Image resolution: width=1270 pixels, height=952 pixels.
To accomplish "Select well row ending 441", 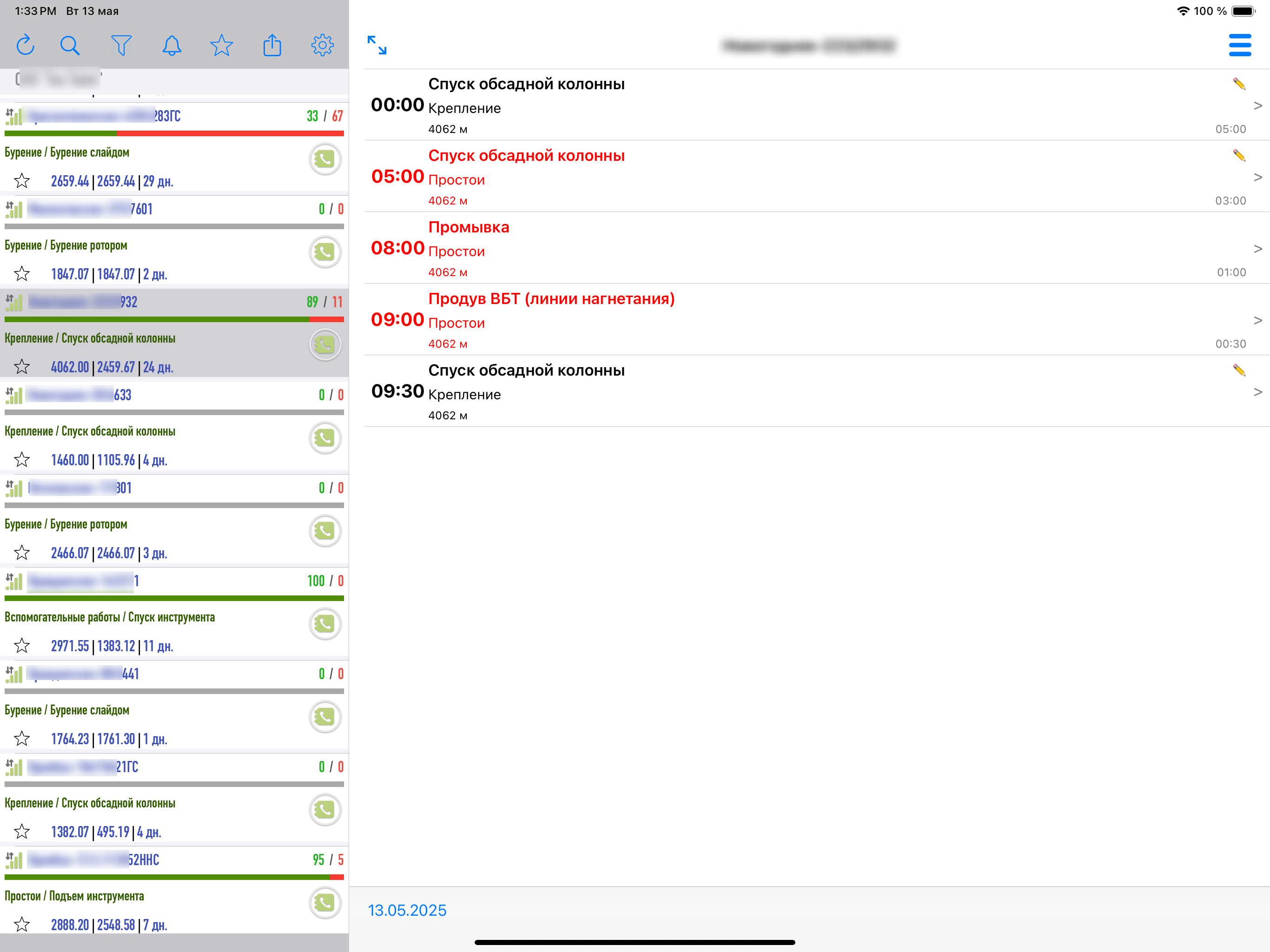I will [x=174, y=705].
